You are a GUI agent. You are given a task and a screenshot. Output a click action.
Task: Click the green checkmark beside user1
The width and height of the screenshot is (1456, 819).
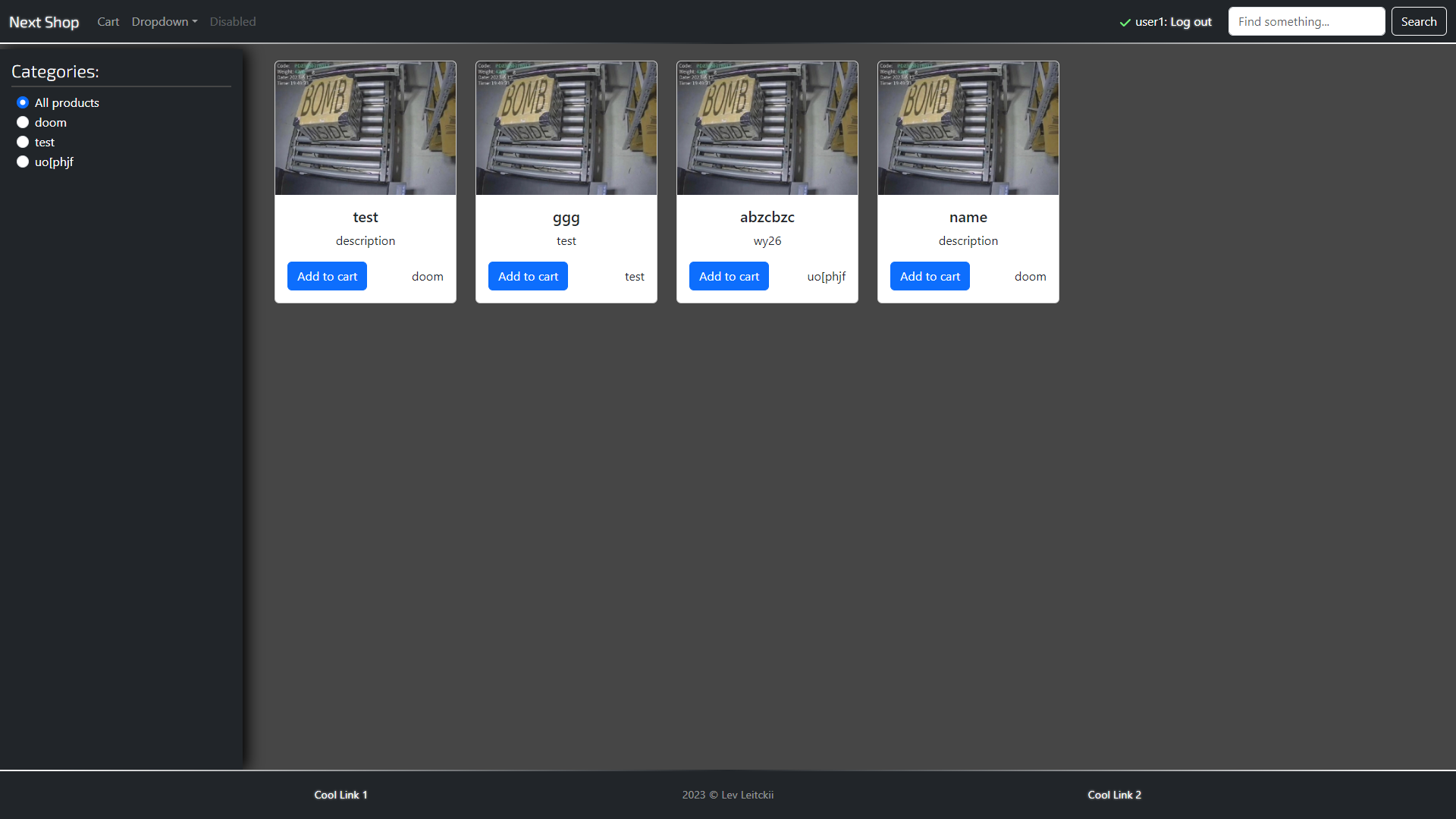1125,23
